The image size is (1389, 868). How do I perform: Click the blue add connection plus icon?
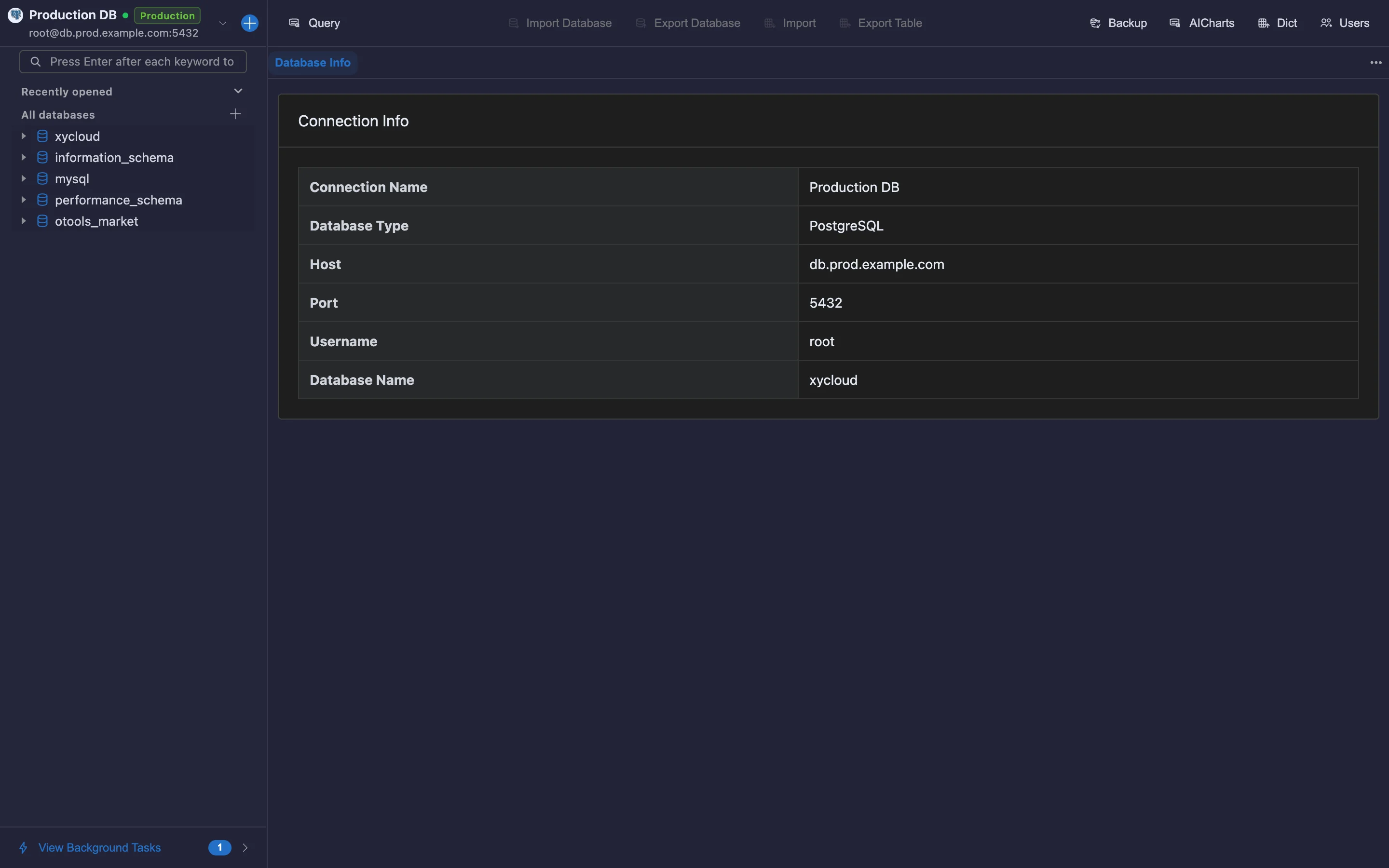coord(250,23)
